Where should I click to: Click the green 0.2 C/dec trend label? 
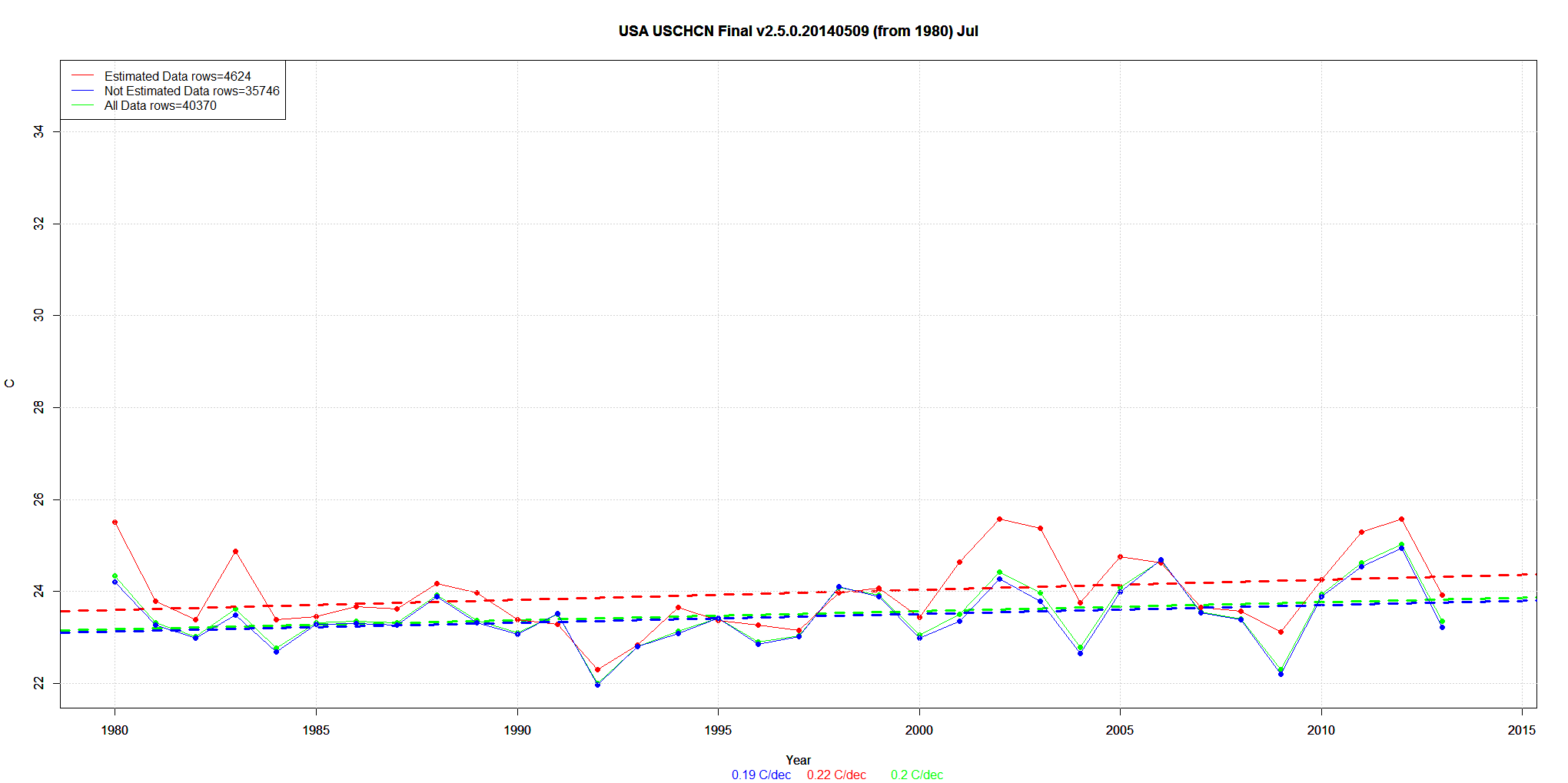click(x=917, y=775)
